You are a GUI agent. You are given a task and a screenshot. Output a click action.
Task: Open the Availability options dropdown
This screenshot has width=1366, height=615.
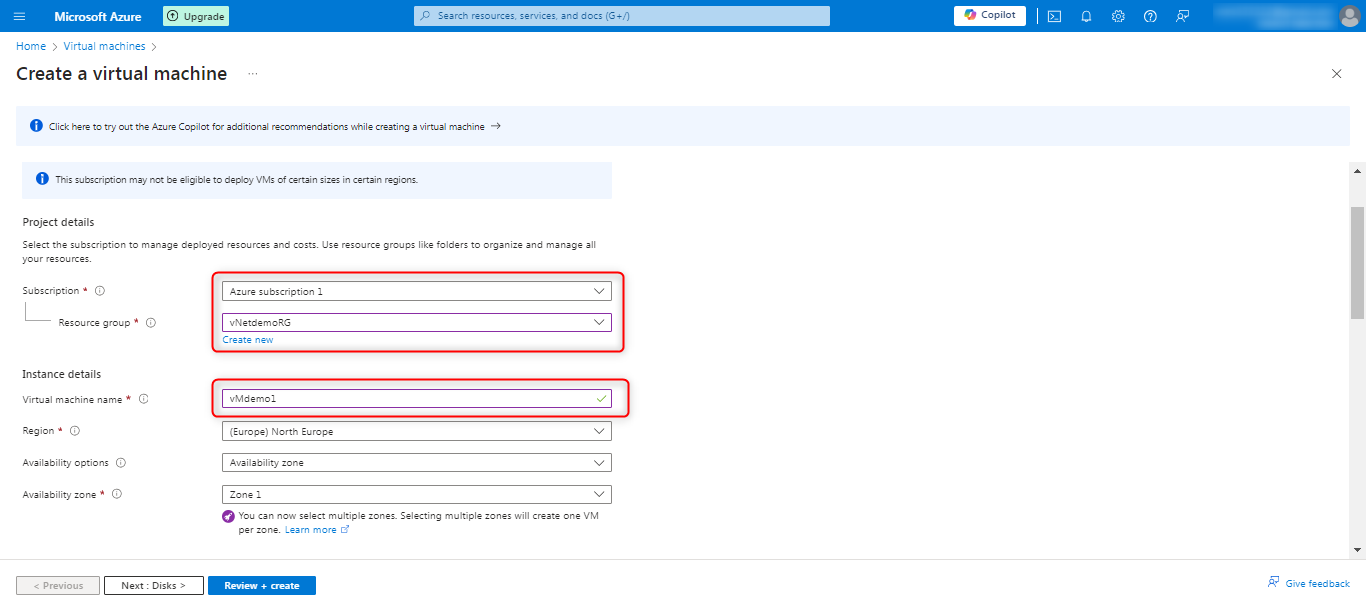coord(417,463)
